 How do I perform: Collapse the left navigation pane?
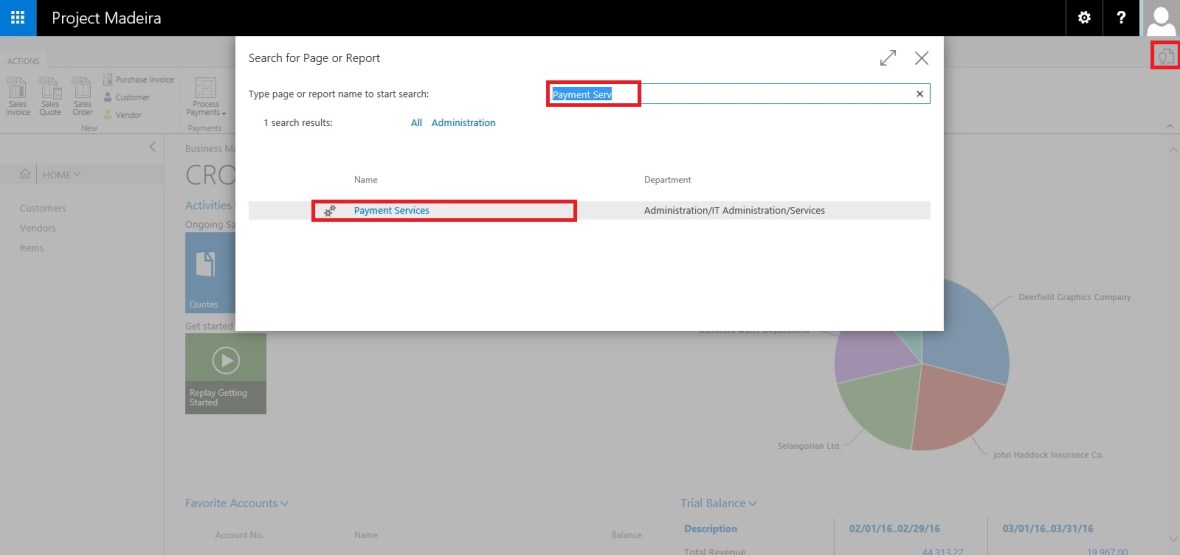point(152,147)
